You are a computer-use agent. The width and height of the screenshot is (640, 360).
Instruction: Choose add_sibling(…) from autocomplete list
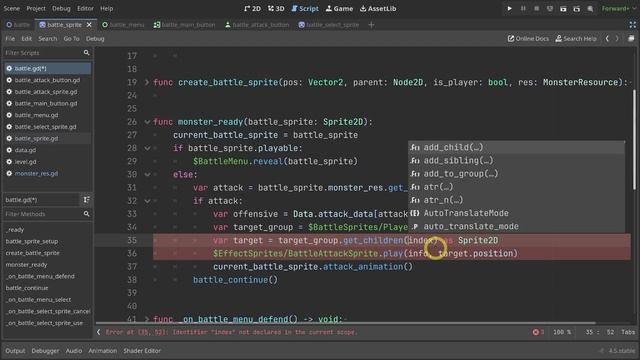coord(516,160)
